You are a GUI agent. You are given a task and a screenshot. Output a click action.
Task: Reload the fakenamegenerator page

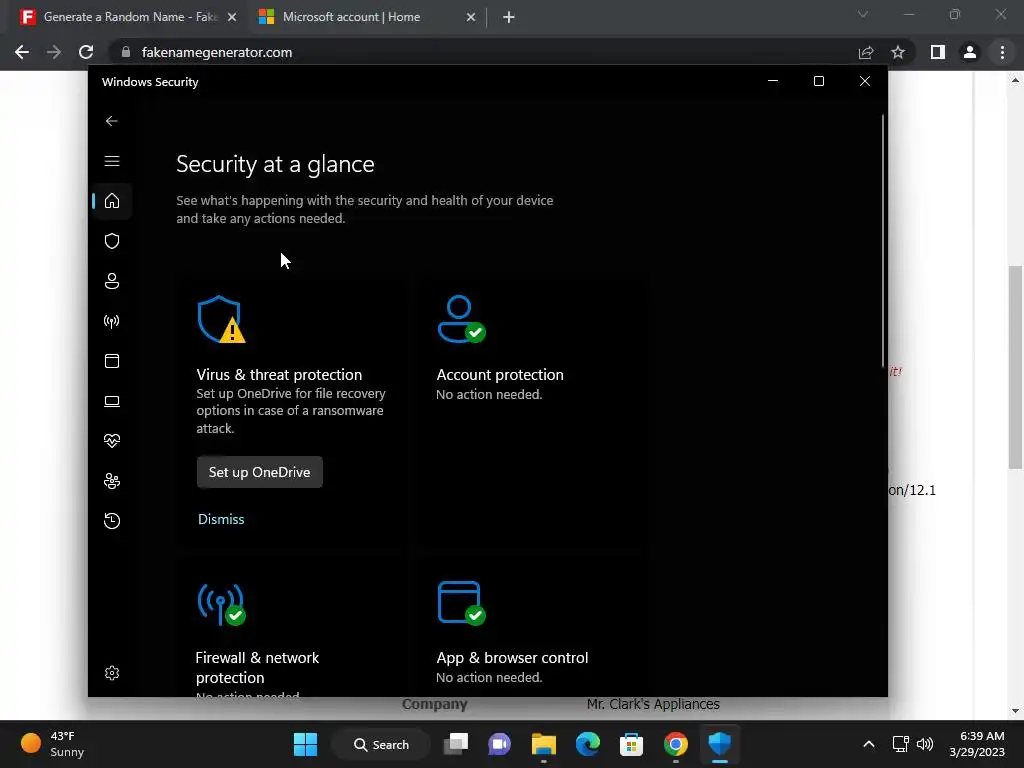[86, 52]
